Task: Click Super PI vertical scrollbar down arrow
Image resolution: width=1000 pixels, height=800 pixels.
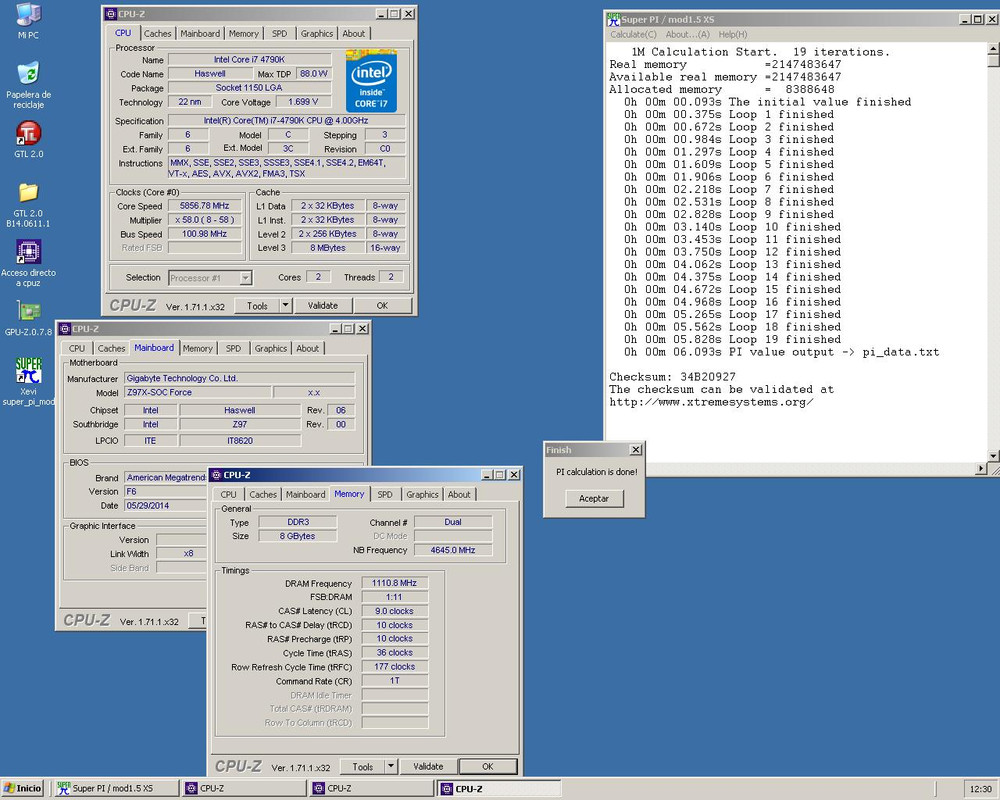Action: [x=993, y=456]
